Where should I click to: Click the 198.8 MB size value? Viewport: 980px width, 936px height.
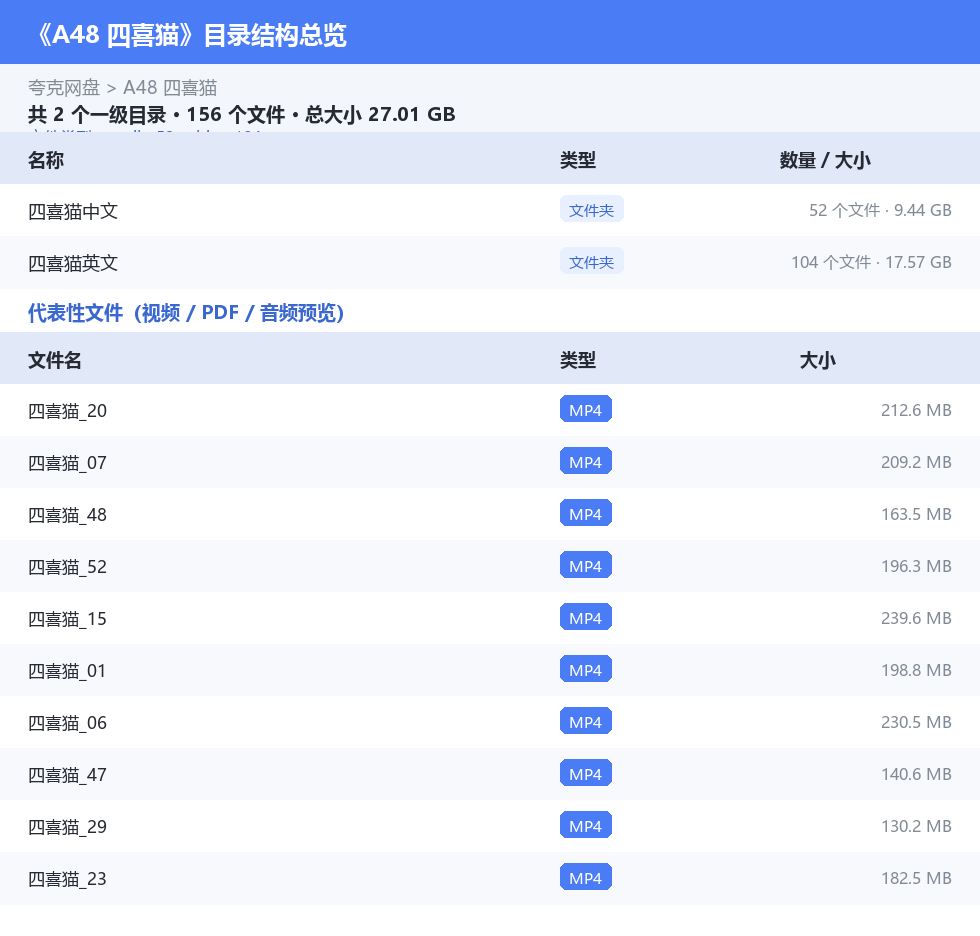[916, 670]
